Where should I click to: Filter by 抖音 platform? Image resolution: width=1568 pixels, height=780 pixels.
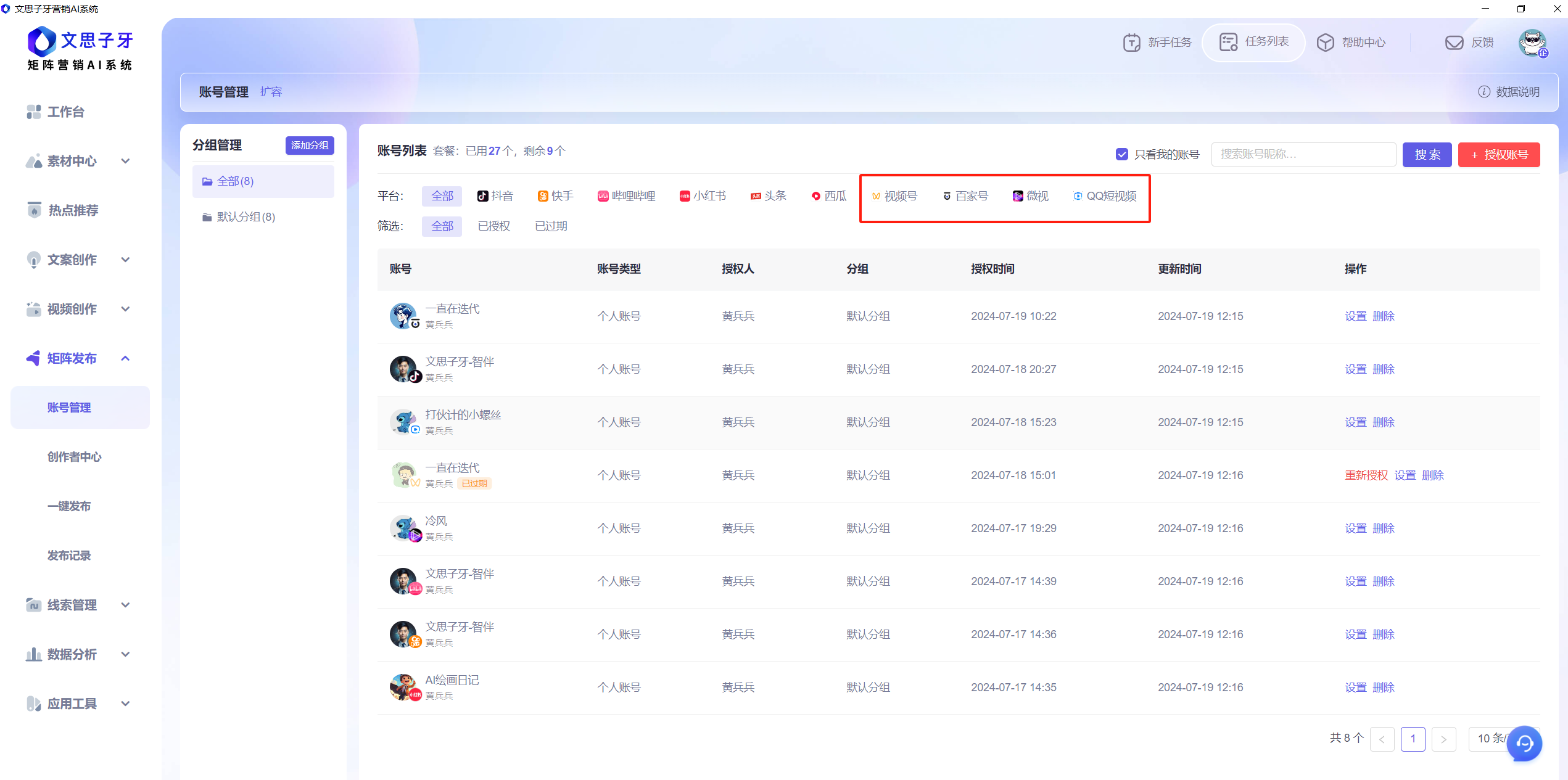(495, 196)
